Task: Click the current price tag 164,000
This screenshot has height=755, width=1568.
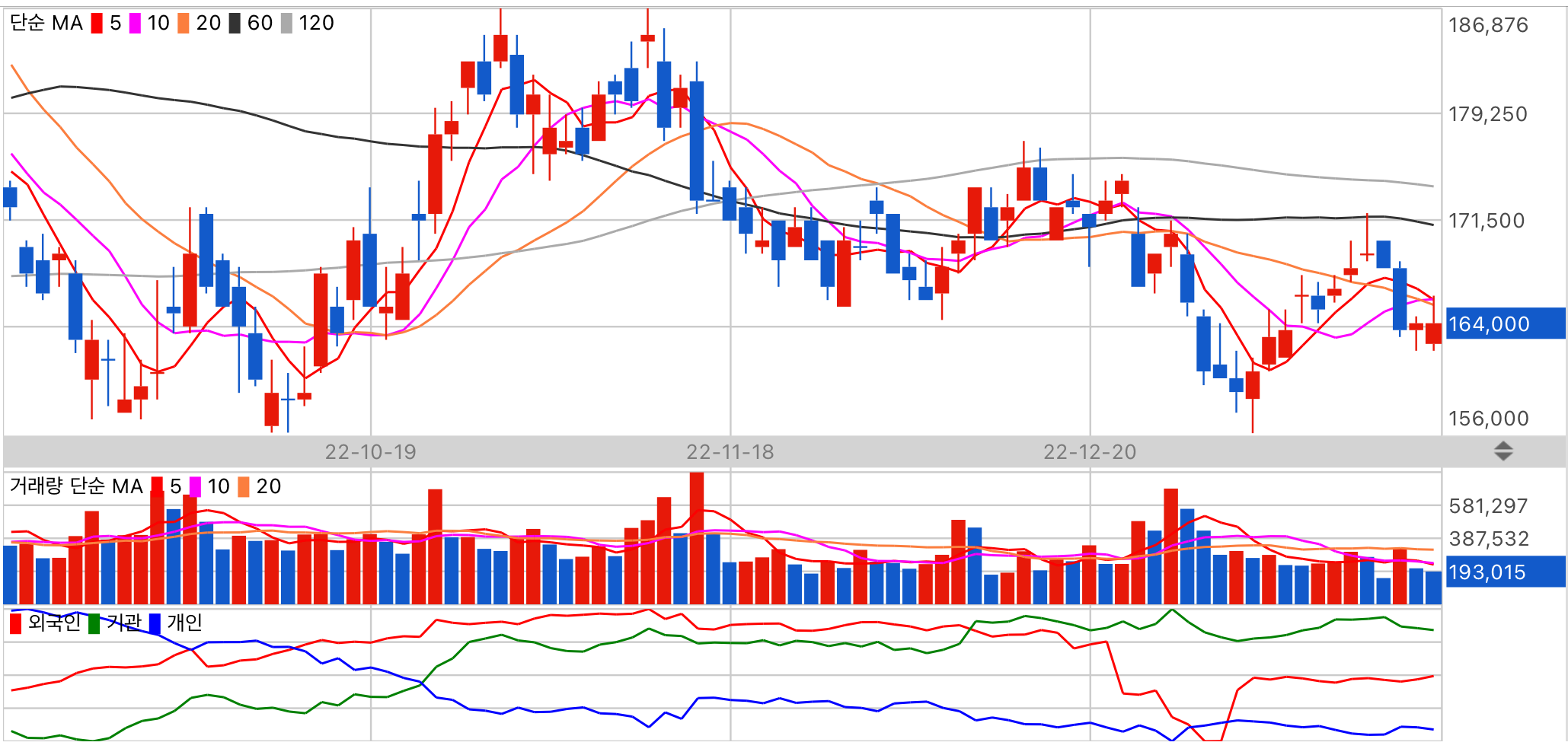Action: click(x=1506, y=323)
